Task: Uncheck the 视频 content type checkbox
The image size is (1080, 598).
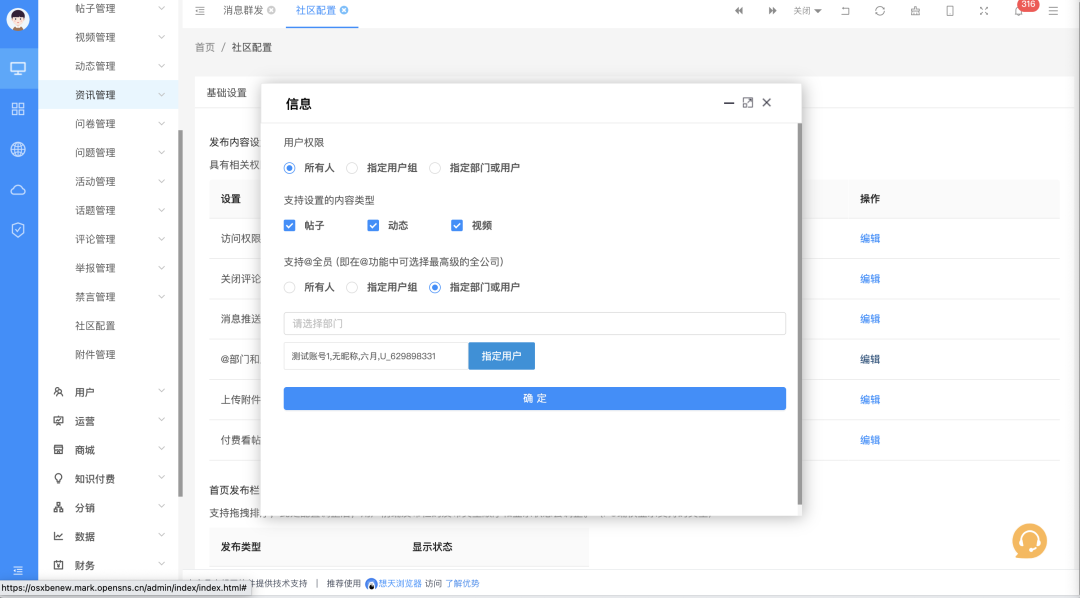Action: tap(457, 225)
